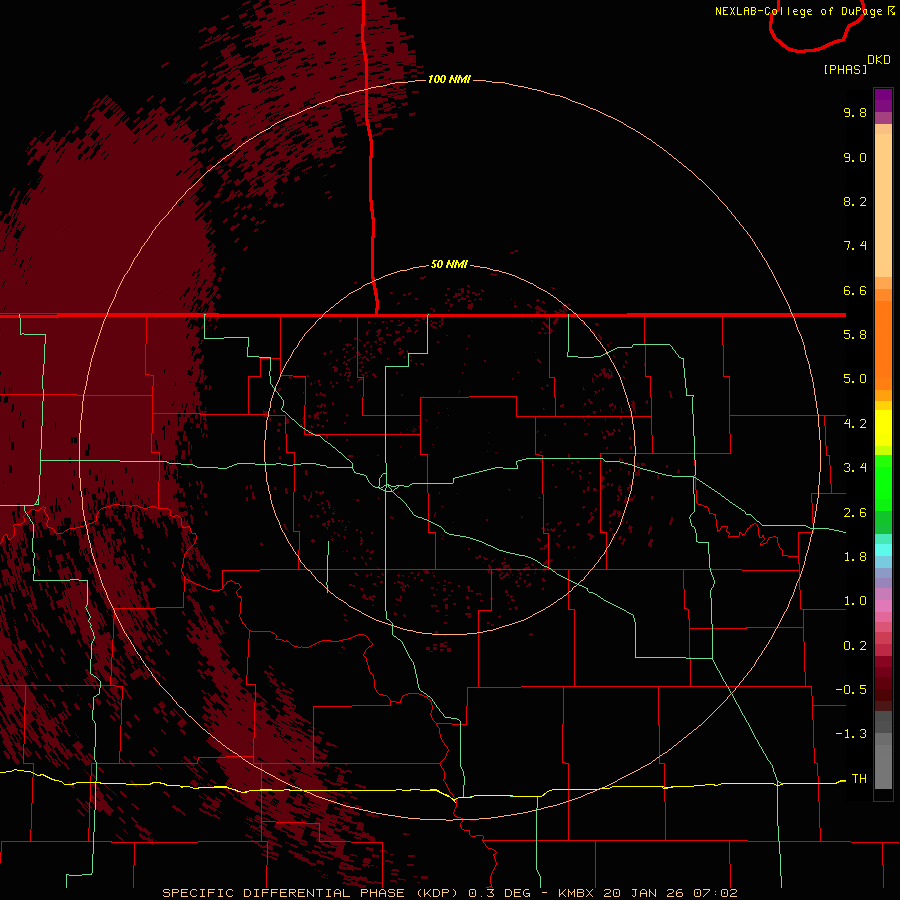Click the 9.0 scale value
Image resolution: width=900 pixels, height=900 pixels.
point(855,157)
